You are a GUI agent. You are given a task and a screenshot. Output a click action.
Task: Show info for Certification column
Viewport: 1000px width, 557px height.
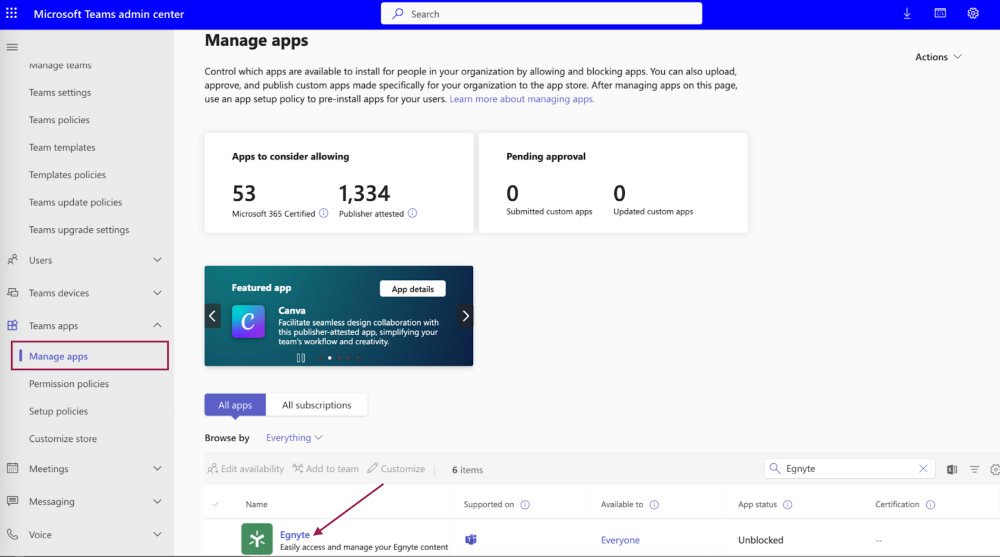(x=930, y=505)
